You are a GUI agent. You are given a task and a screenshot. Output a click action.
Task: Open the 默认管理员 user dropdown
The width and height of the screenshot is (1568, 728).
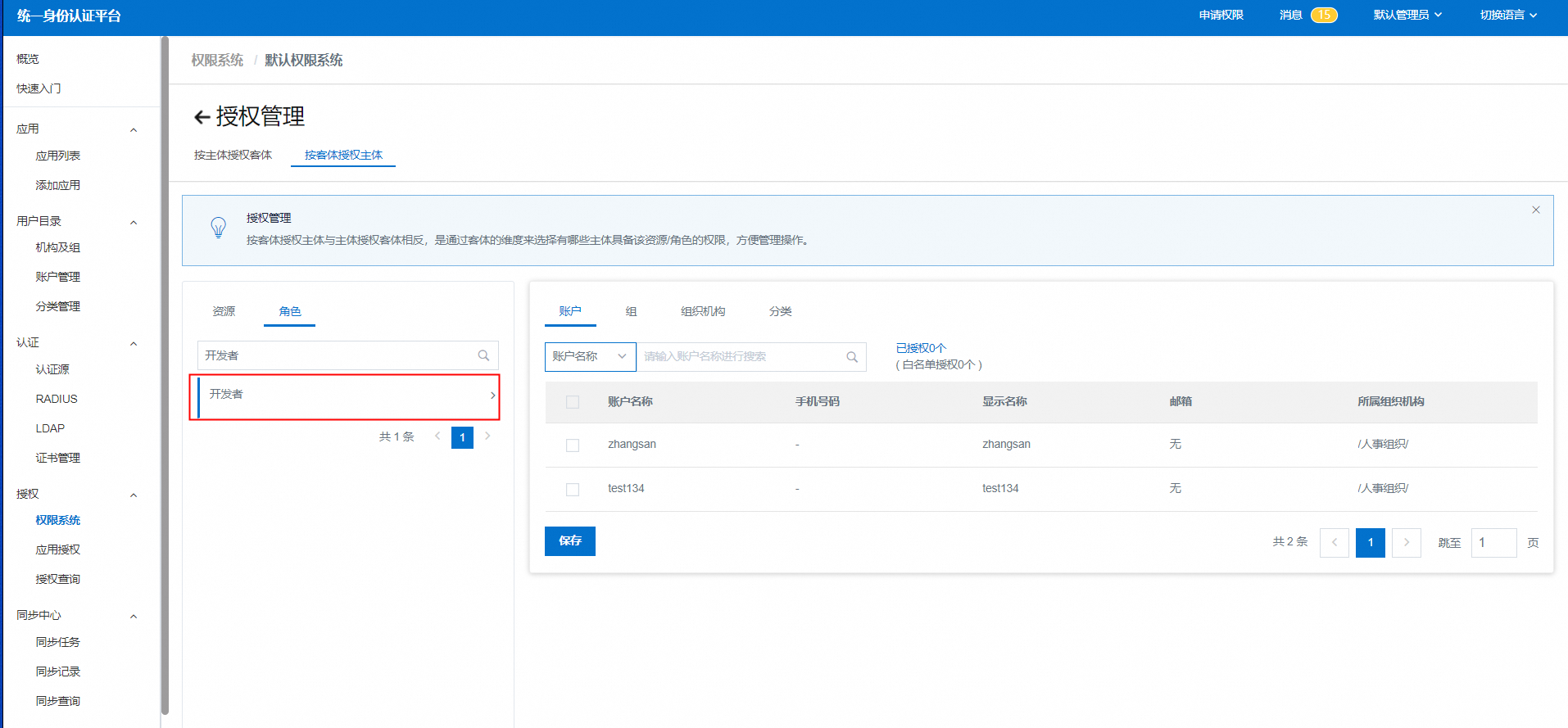pyautogui.click(x=1407, y=15)
